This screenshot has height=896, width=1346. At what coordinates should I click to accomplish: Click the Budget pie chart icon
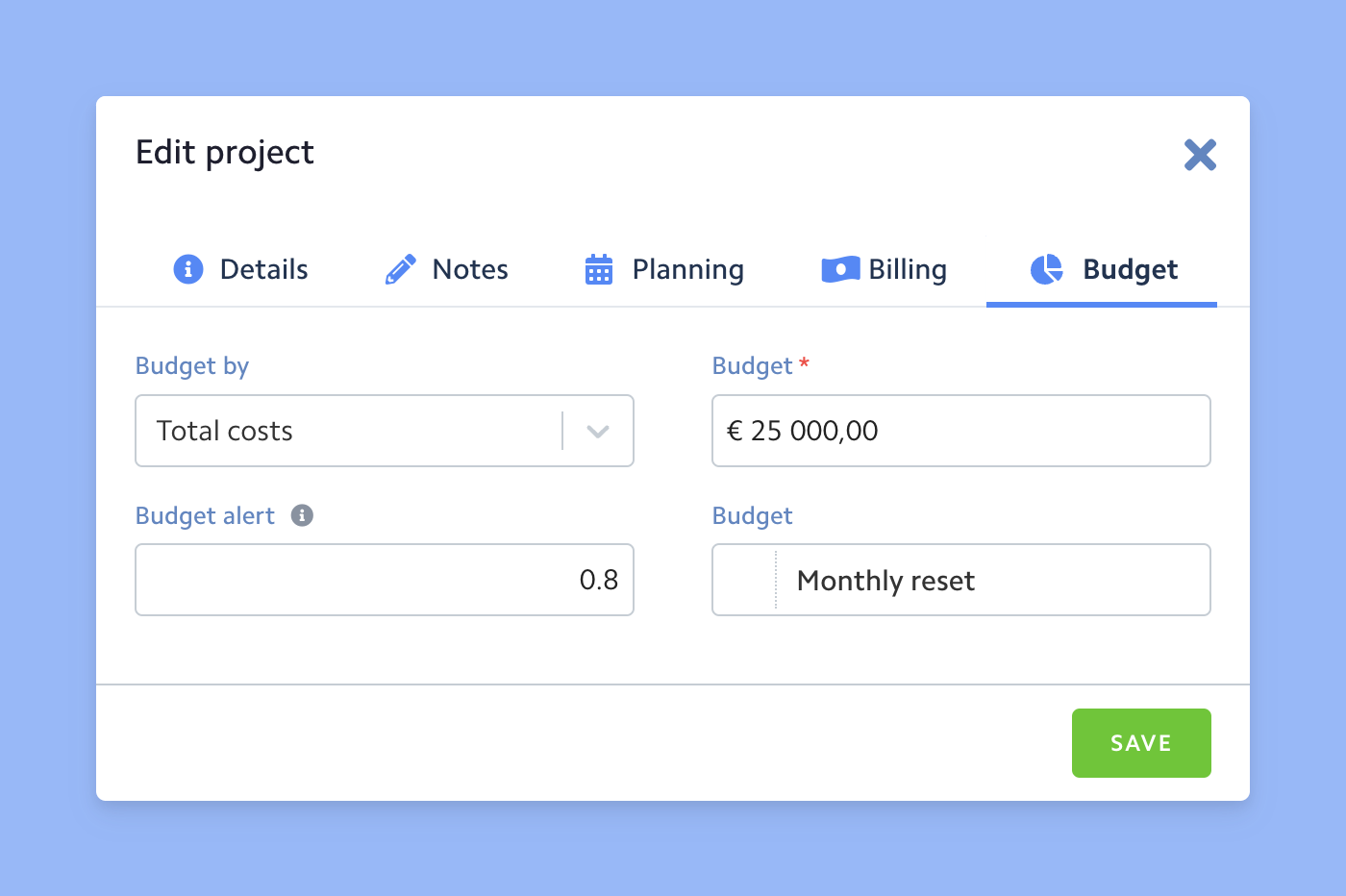tap(1047, 269)
